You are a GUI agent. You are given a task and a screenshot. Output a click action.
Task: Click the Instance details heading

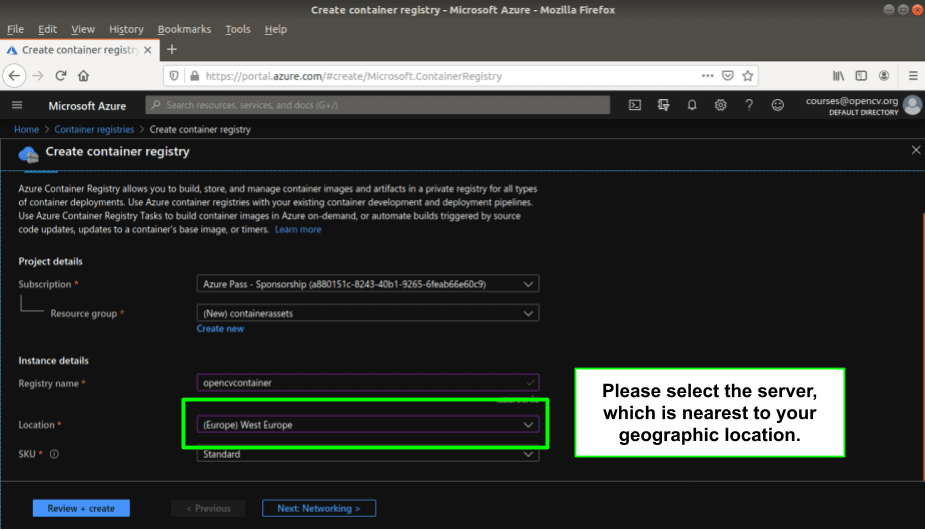click(x=53, y=361)
